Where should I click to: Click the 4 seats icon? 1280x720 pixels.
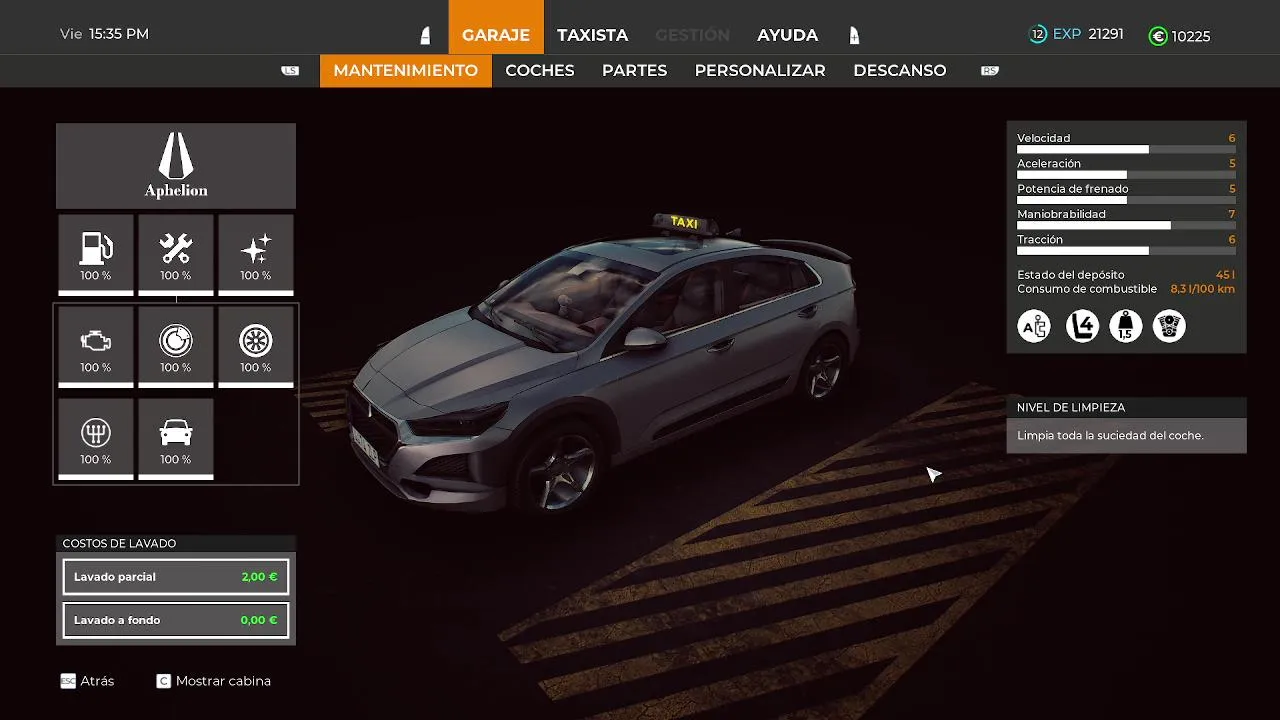[x=1081, y=326]
